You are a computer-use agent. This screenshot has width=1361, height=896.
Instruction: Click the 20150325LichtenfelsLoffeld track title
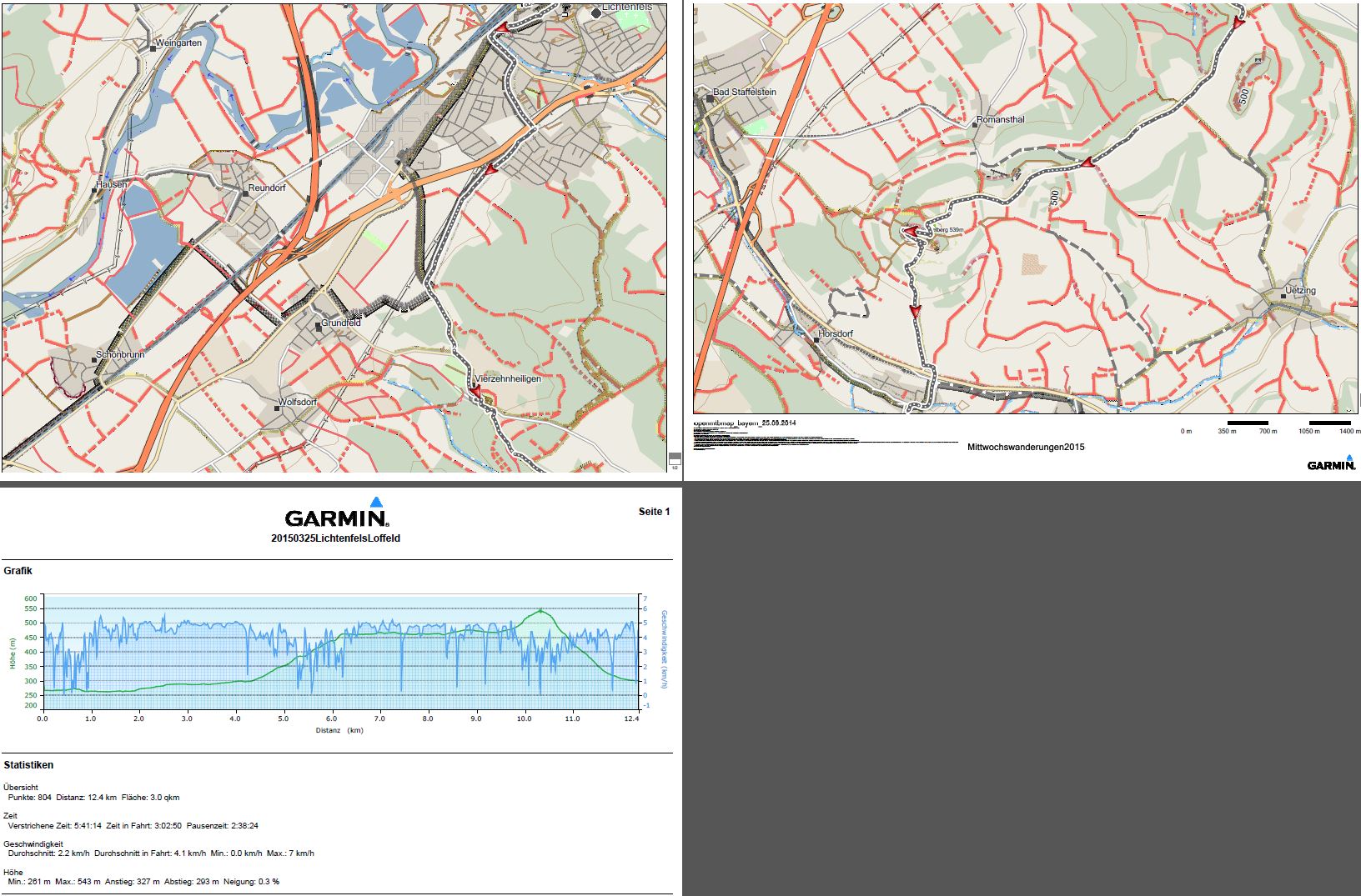(x=335, y=538)
